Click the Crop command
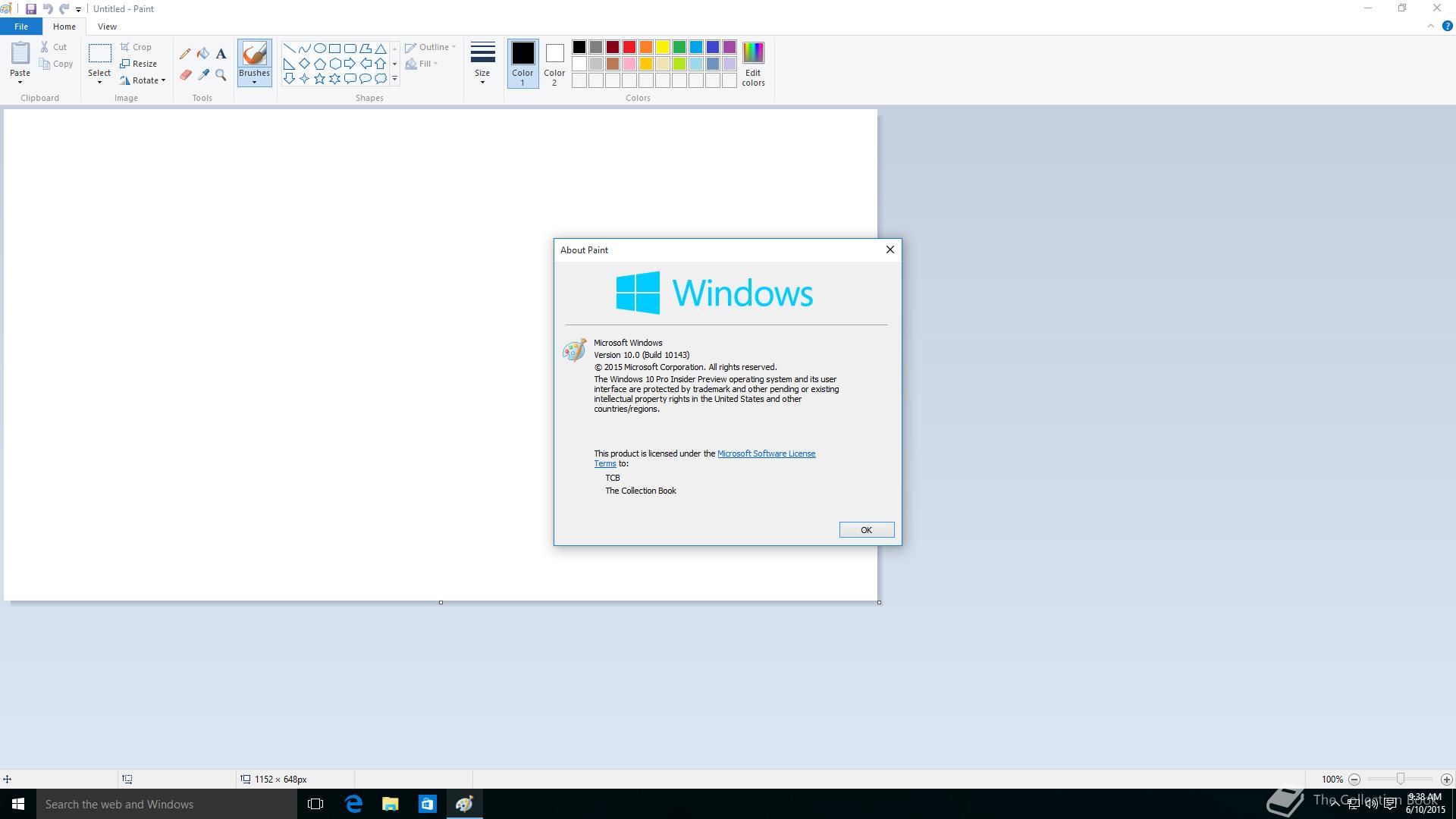 [136, 47]
